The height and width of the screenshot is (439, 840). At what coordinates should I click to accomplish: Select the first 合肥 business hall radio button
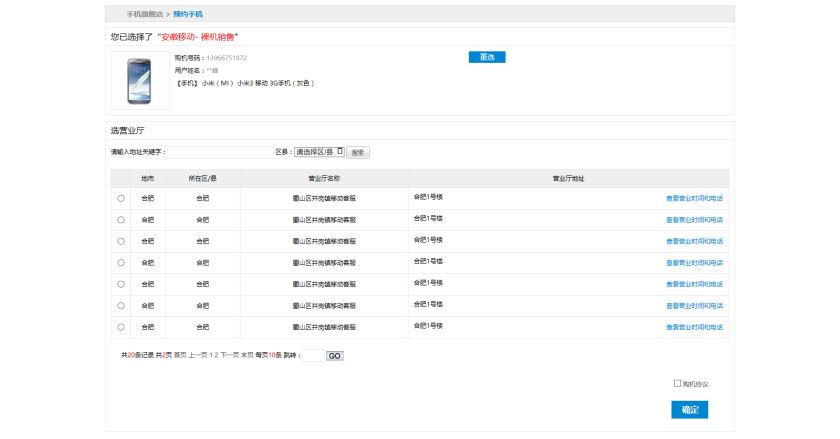[121, 198]
